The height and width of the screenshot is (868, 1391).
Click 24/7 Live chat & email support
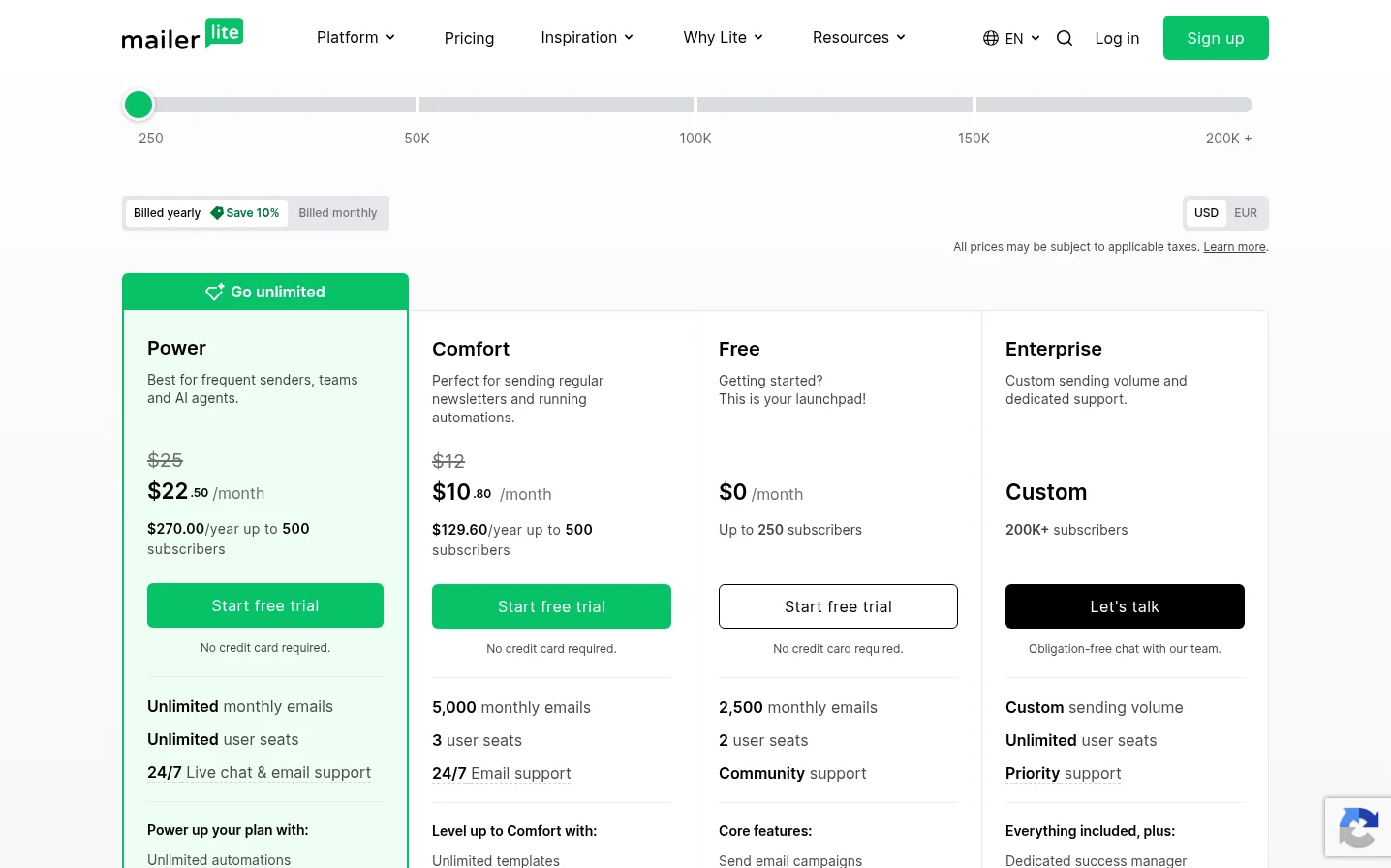pos(259,772)
